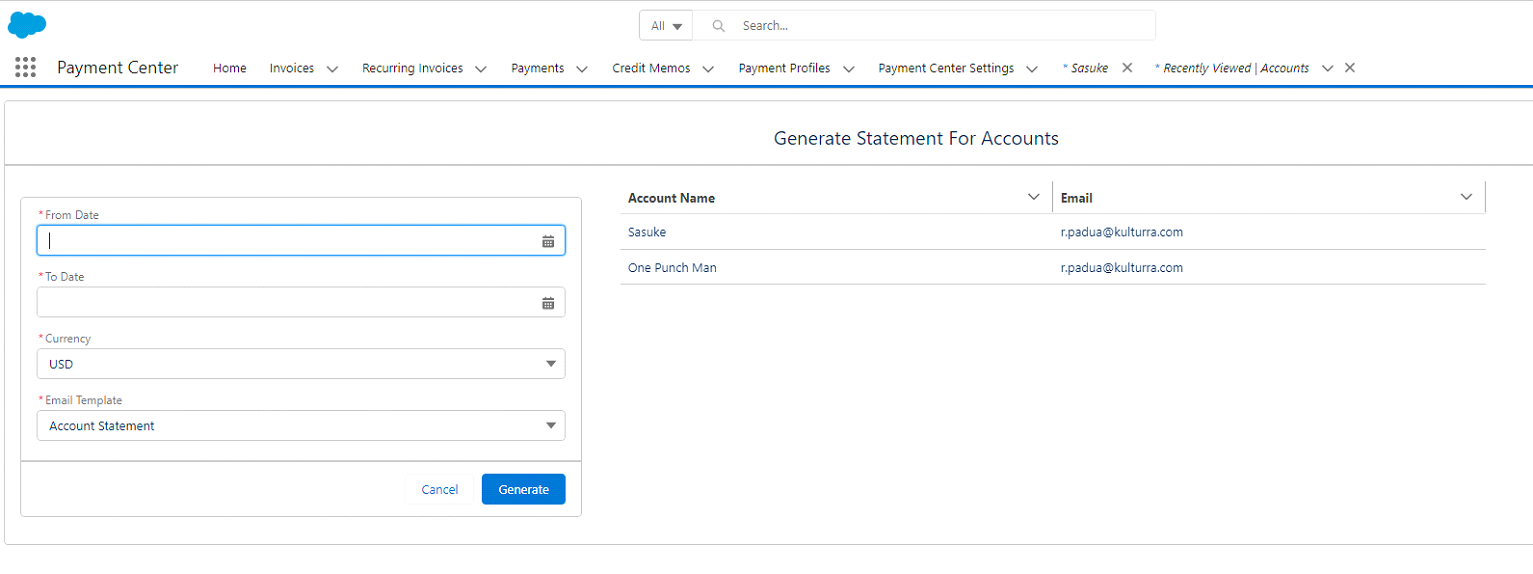Open the All search scope dropdown
Screen dimensions: 1533x574
(x=666, y=26)
